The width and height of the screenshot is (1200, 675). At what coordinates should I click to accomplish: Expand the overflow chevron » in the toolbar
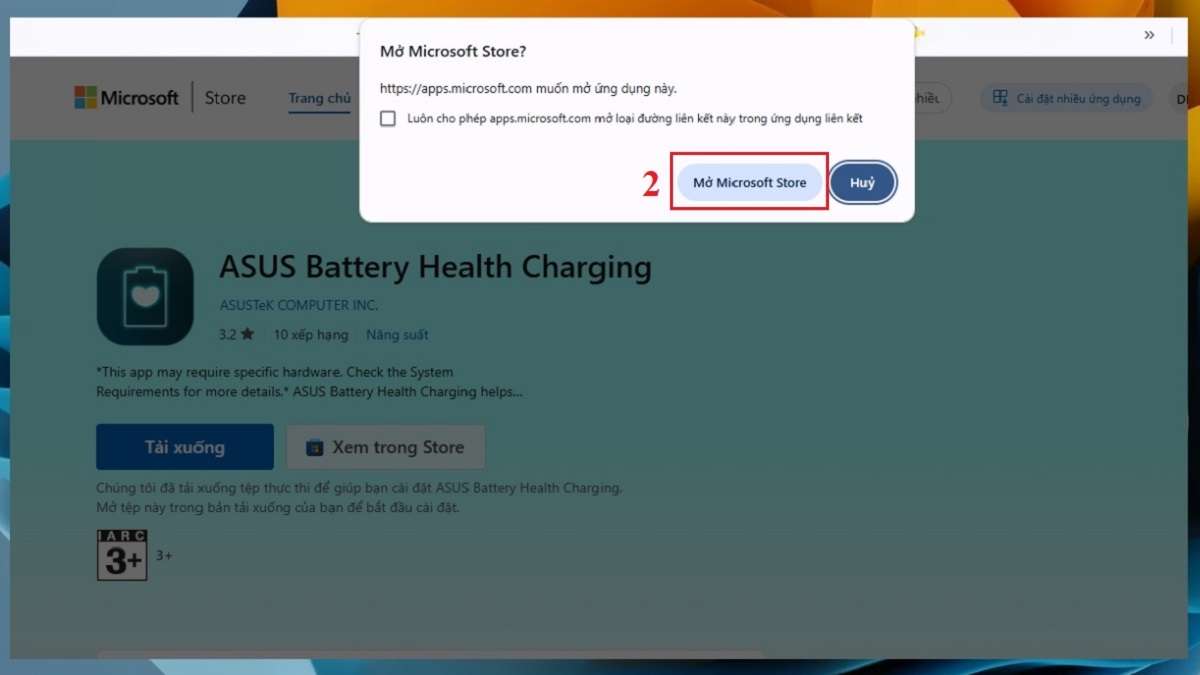pos(1147,33)
